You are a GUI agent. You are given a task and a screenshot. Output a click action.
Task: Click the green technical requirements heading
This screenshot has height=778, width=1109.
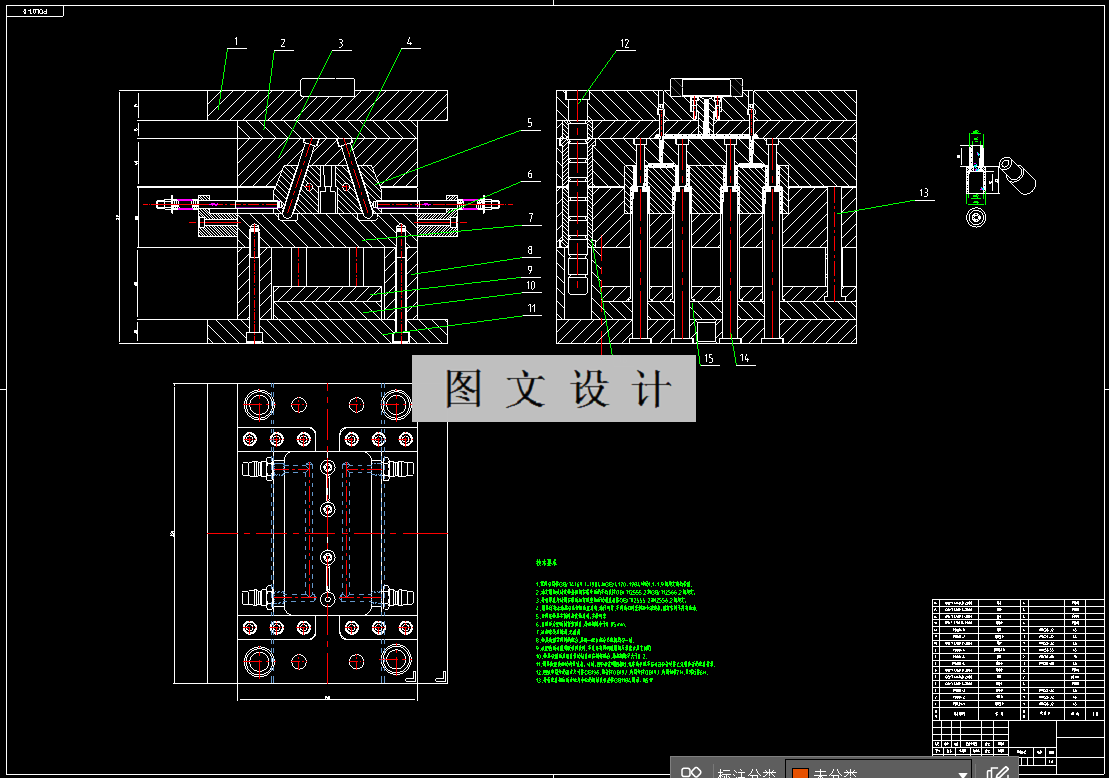[x=546, y=562]
